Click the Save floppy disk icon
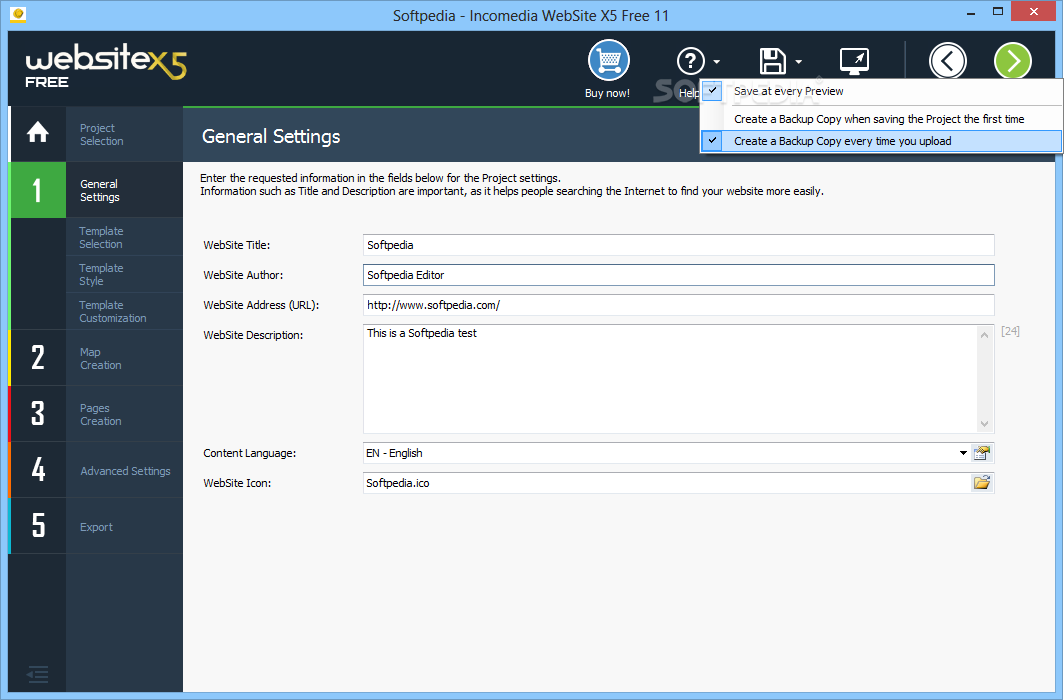Viewport: 1064px width, 700px height. coord(772,61)
